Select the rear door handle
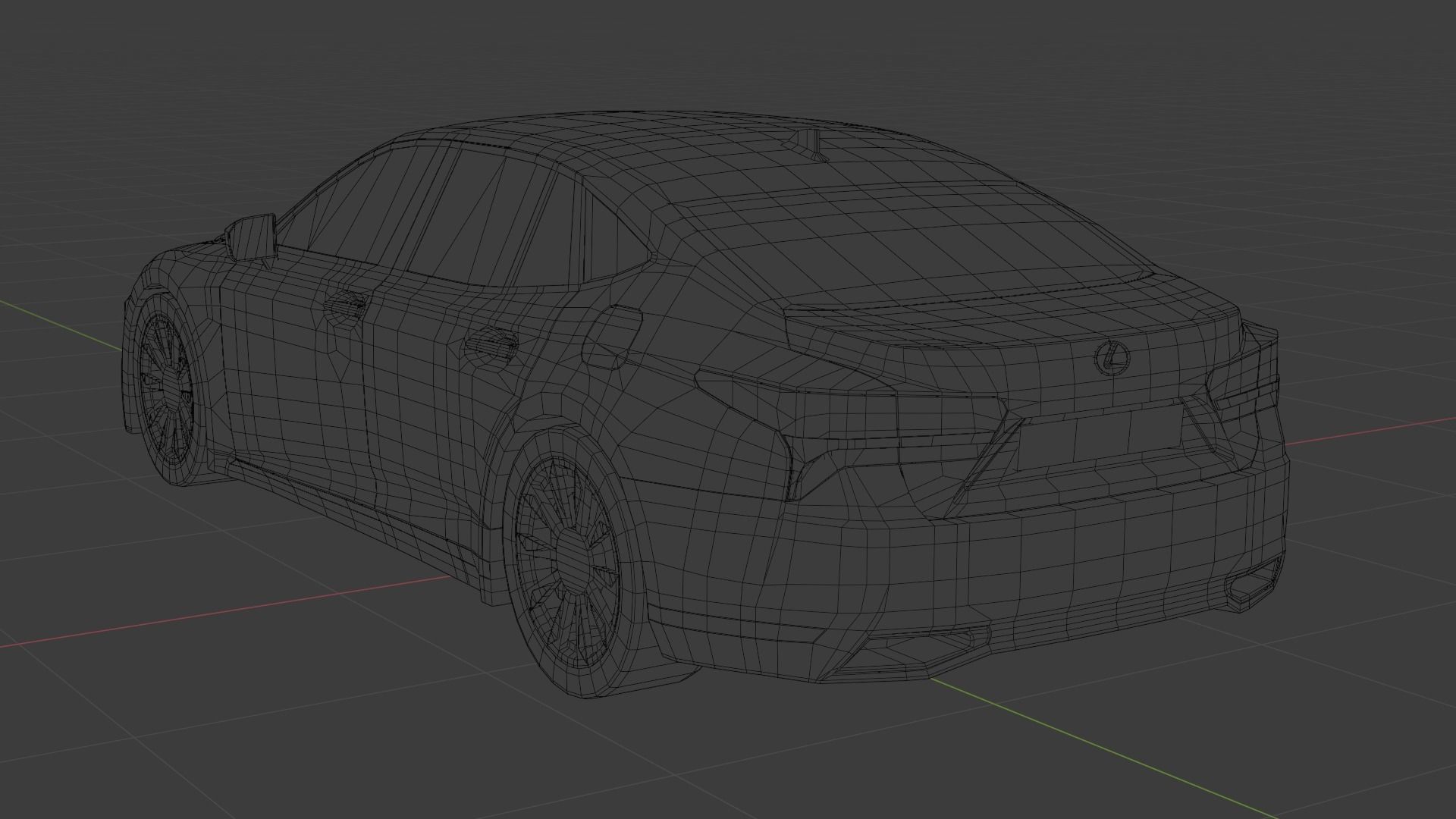This screenshot has width=1456, height=819. pyautogui.click(x=491, y=346)
